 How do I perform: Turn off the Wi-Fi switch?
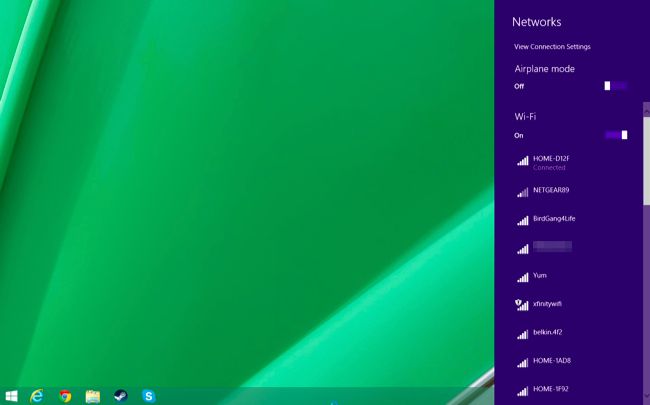pyautogui.click(x=616, y=135)
